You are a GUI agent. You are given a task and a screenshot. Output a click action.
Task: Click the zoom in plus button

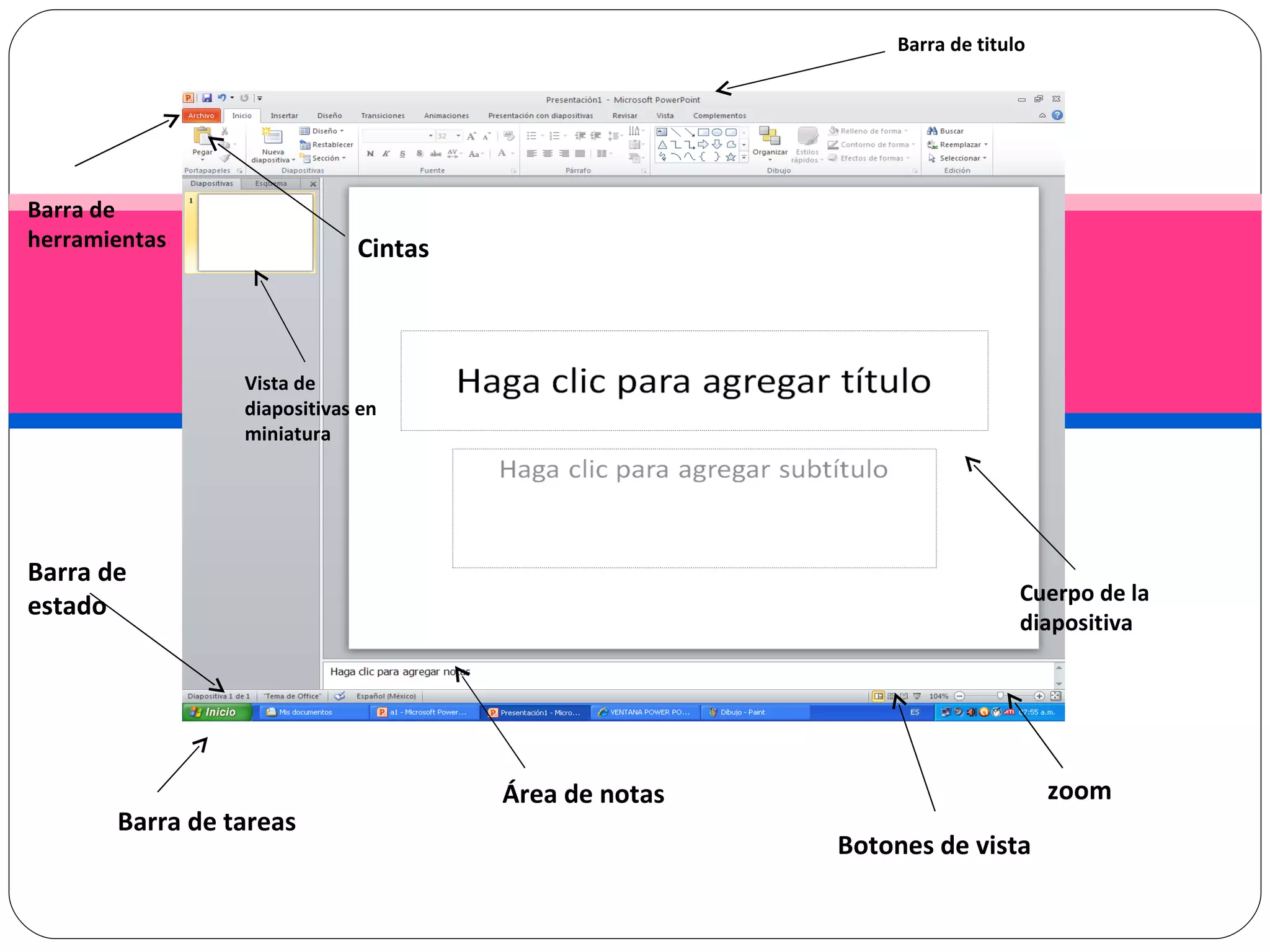[x=1039, y=696]
